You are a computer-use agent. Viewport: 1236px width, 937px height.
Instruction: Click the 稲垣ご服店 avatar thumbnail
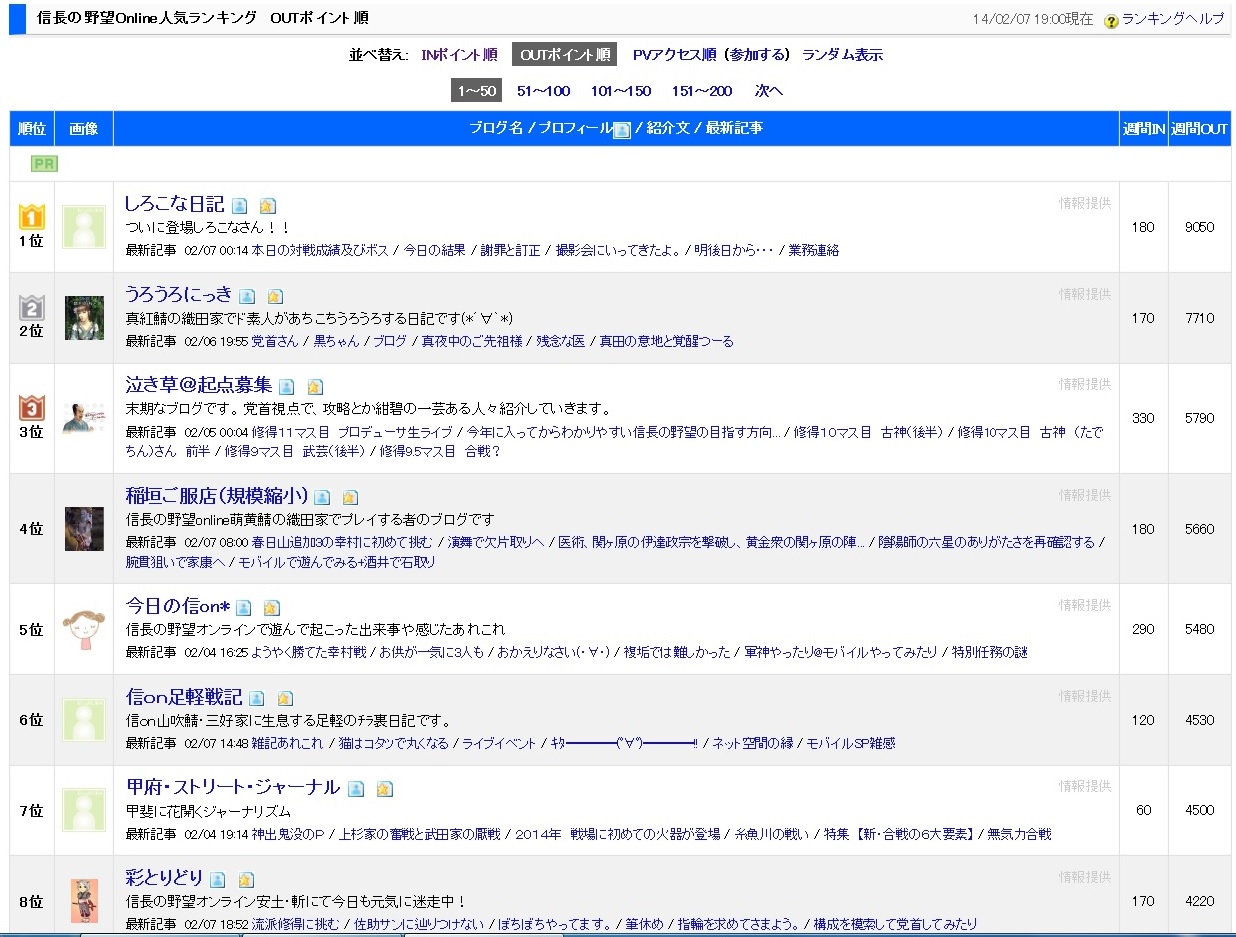coord(84,529)
